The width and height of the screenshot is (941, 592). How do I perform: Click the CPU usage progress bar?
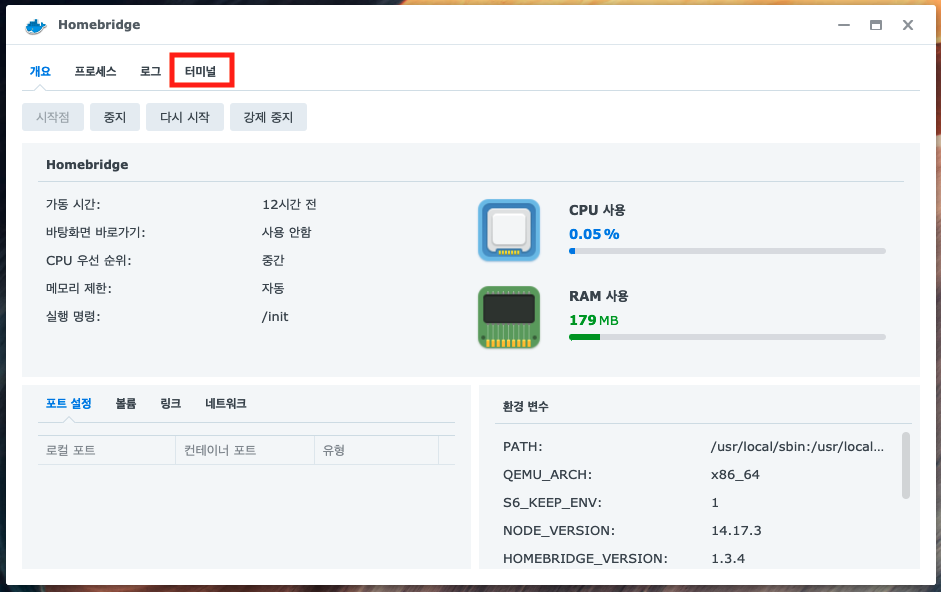(727, 251)
